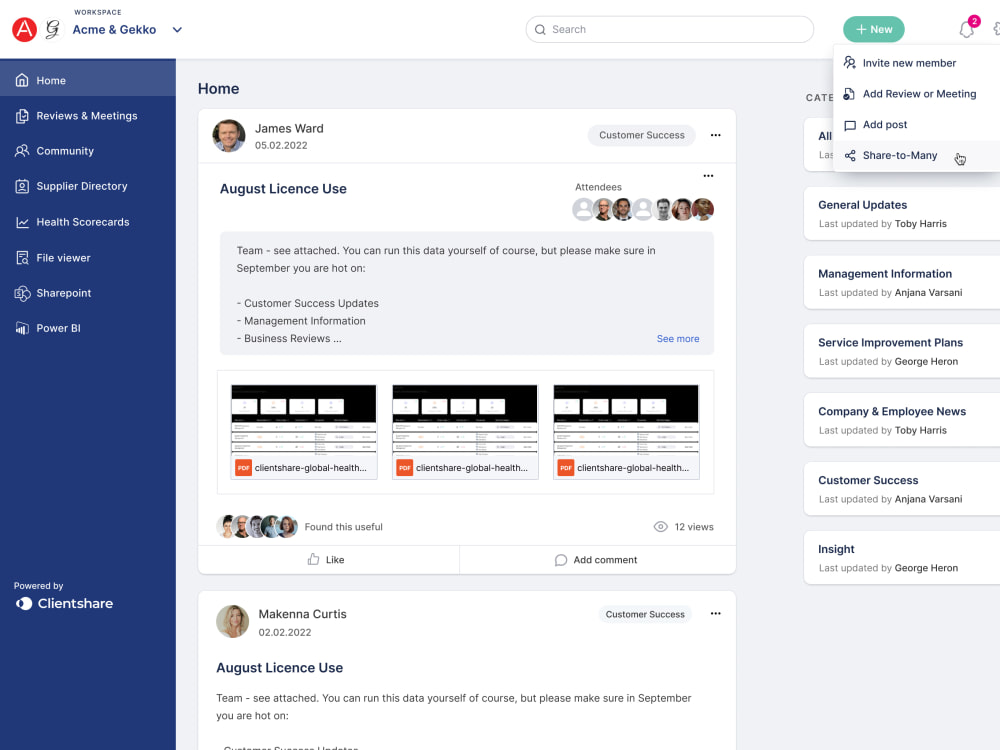Image resolution: width=1000 pixels, height=750 pixels.
Task: Click the Clientshare logo in sidebar footer
Action: [x=64, y=603]
